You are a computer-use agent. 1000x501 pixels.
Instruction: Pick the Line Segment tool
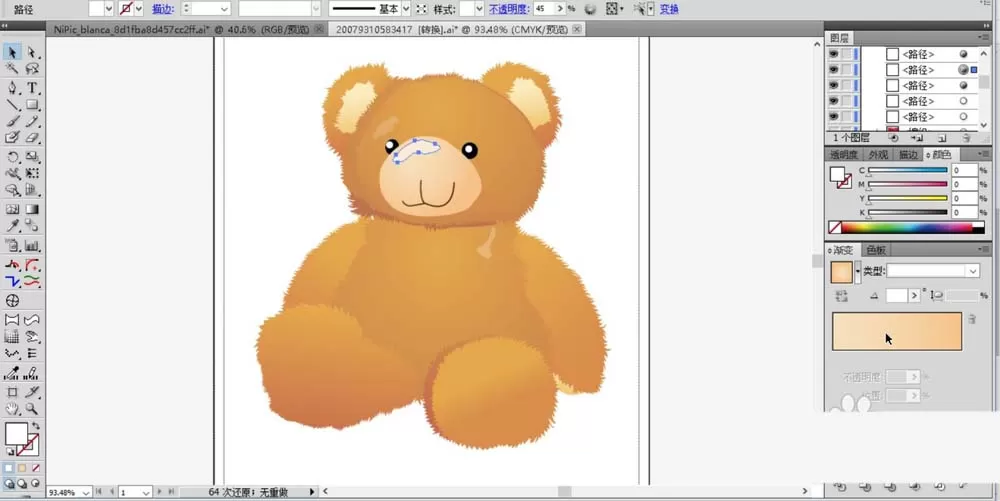(12, 105)
